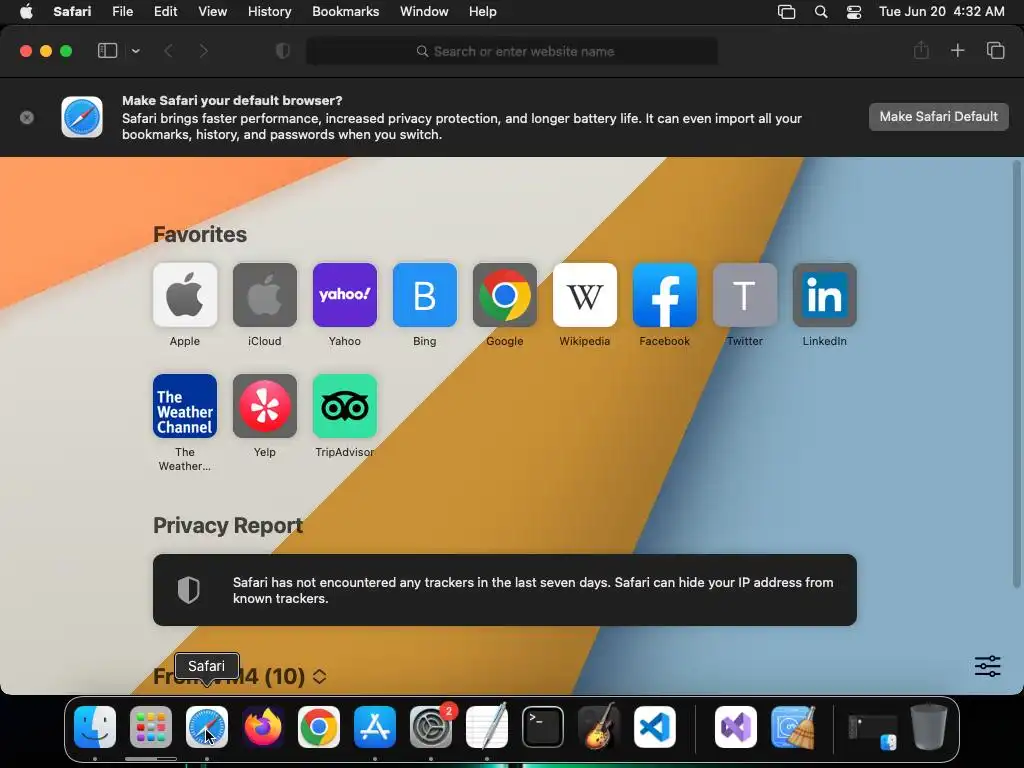Open the Facebook favorite tile
Viewport: 1024px width, 768px height.
point(665,295)
